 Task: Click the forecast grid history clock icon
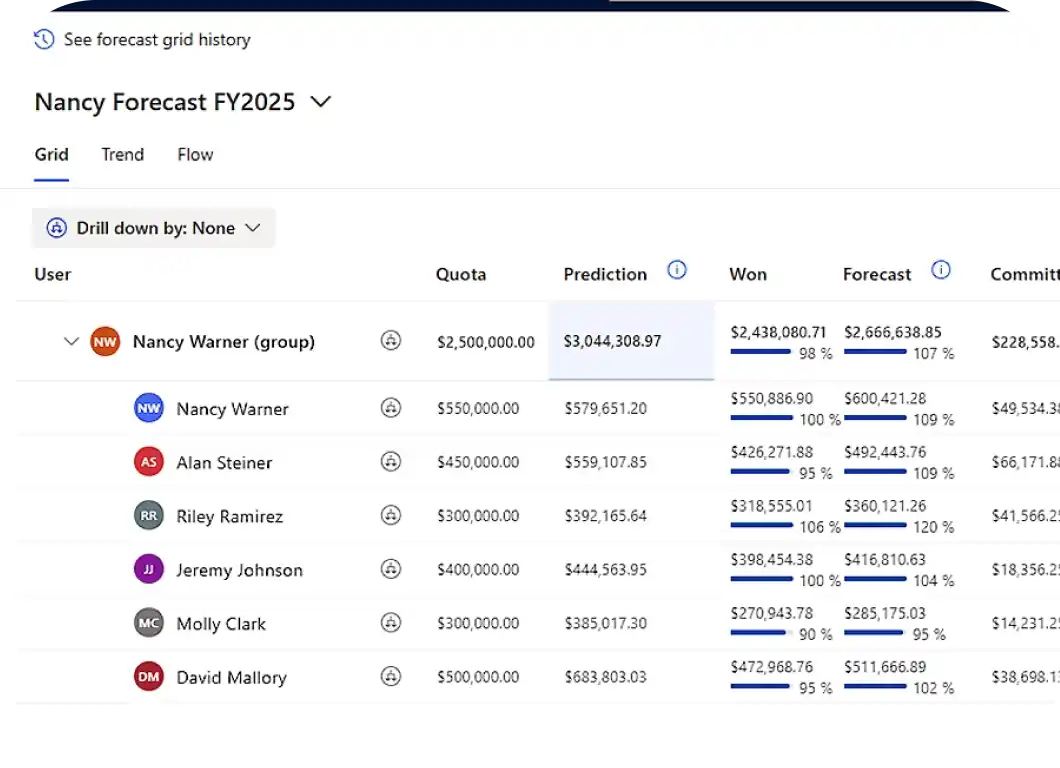point(44,40)
